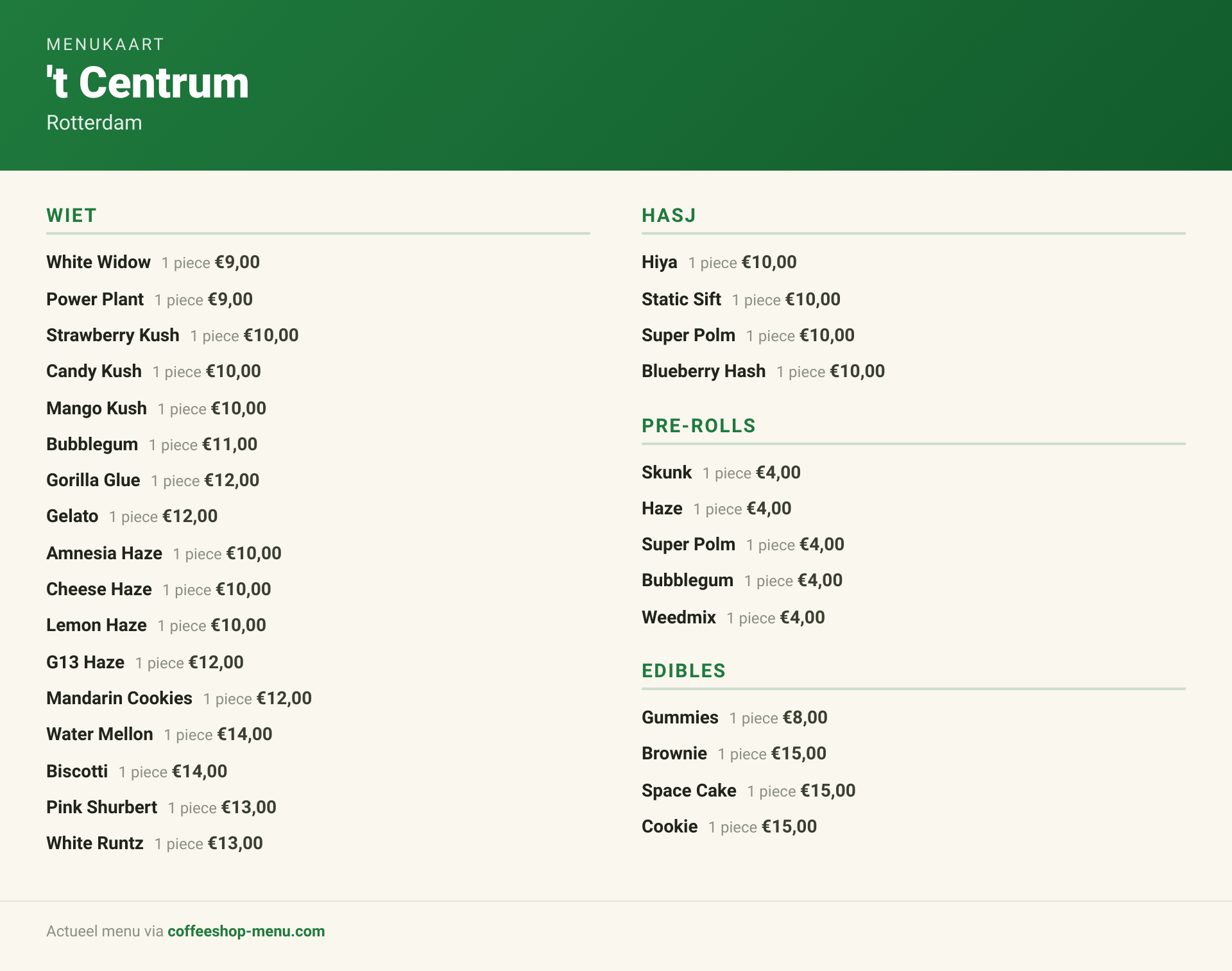Image resolution: width=1232 pixels, height=971 pixels.
Task: Open the coffeeshop-menu.com link
Action: [246, 931]
